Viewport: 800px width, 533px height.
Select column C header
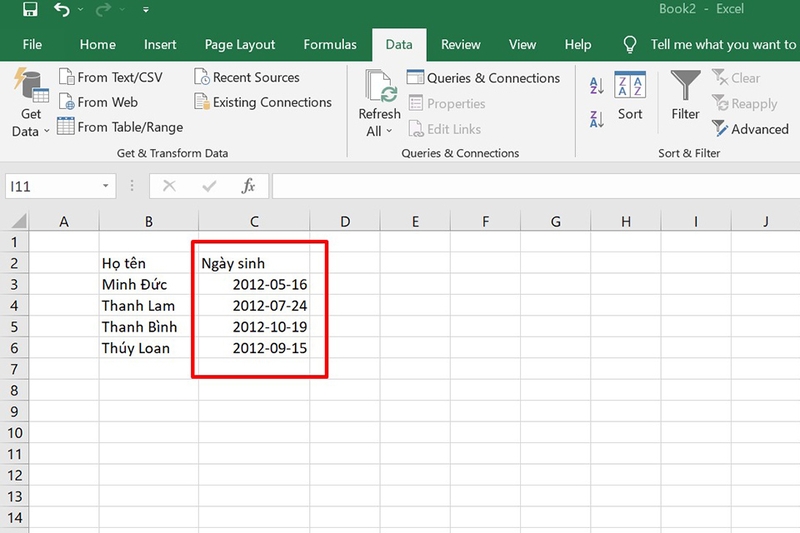[254, 221]
